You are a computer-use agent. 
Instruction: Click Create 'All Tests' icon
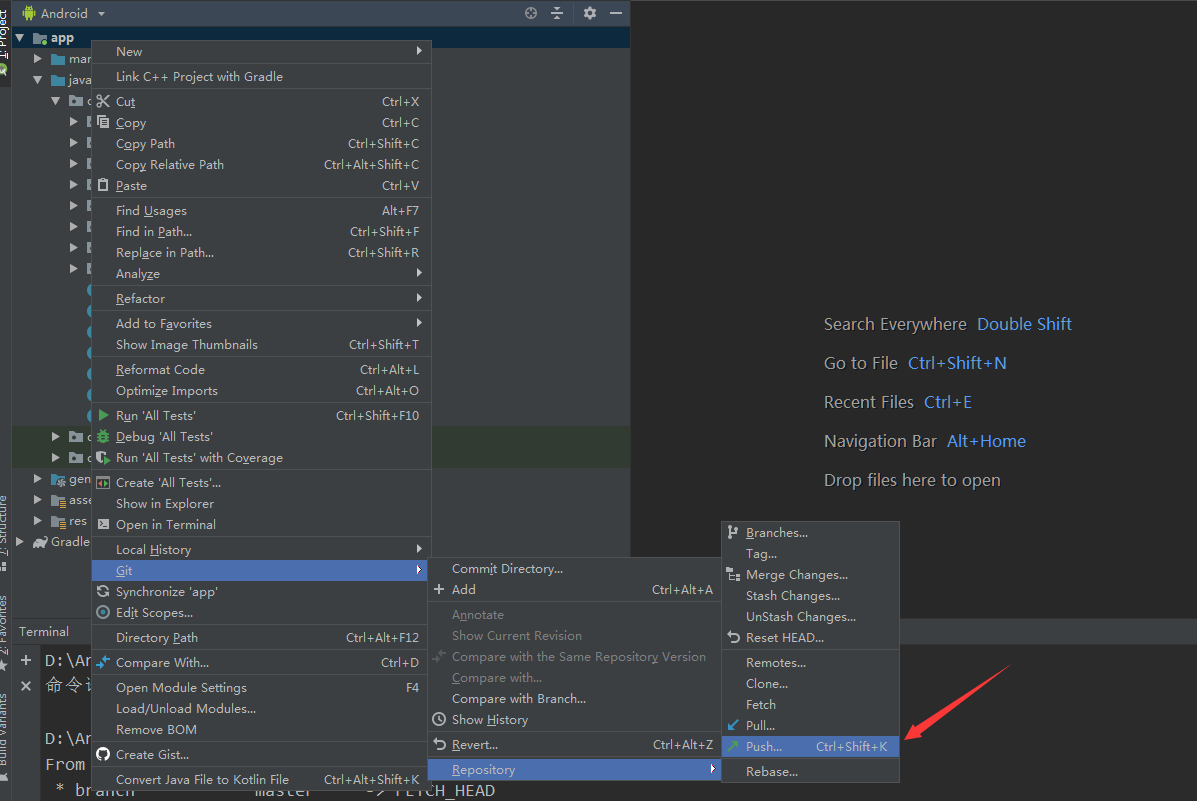coord(103,483)
